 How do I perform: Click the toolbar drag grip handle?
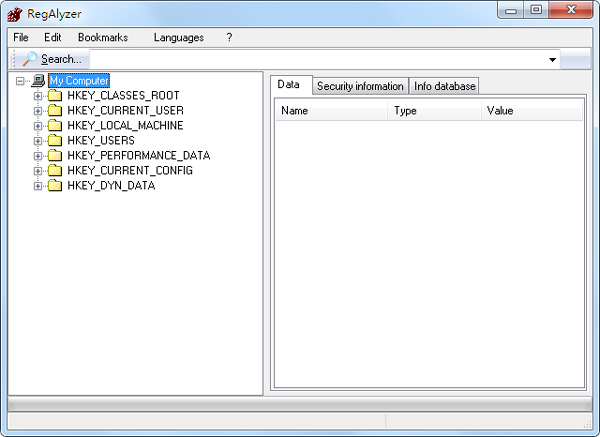coord(14,59)
